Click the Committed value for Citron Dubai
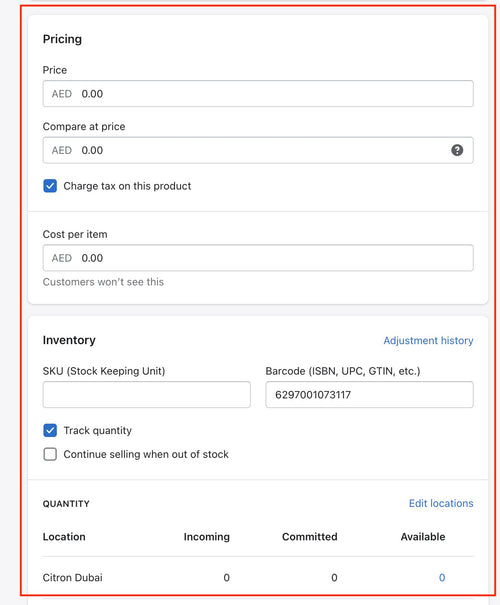Screen dimensions: 500x605 click(334, 578)
